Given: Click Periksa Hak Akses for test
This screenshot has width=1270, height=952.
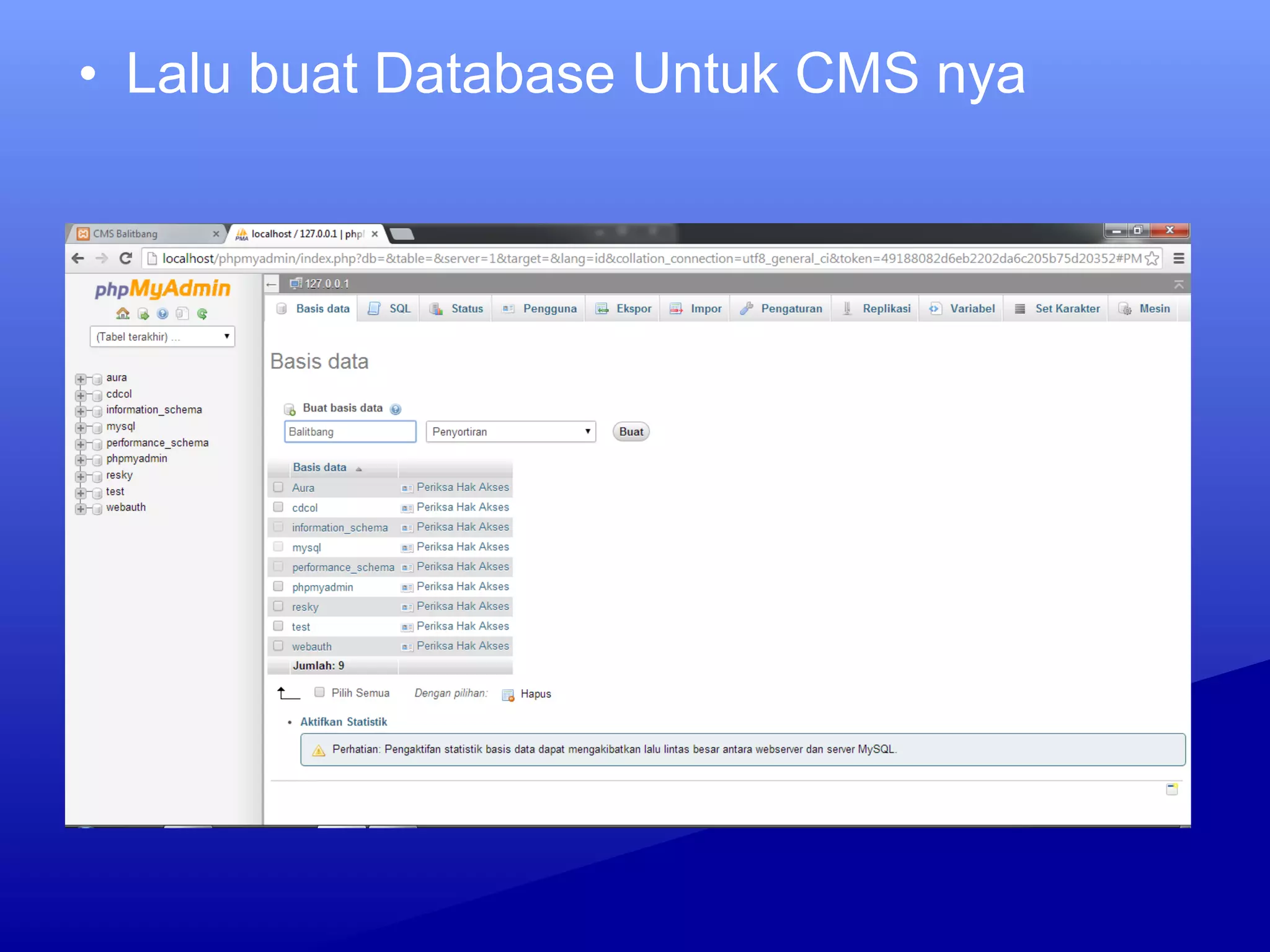Looking at the screenshot, I should (463, 626).
